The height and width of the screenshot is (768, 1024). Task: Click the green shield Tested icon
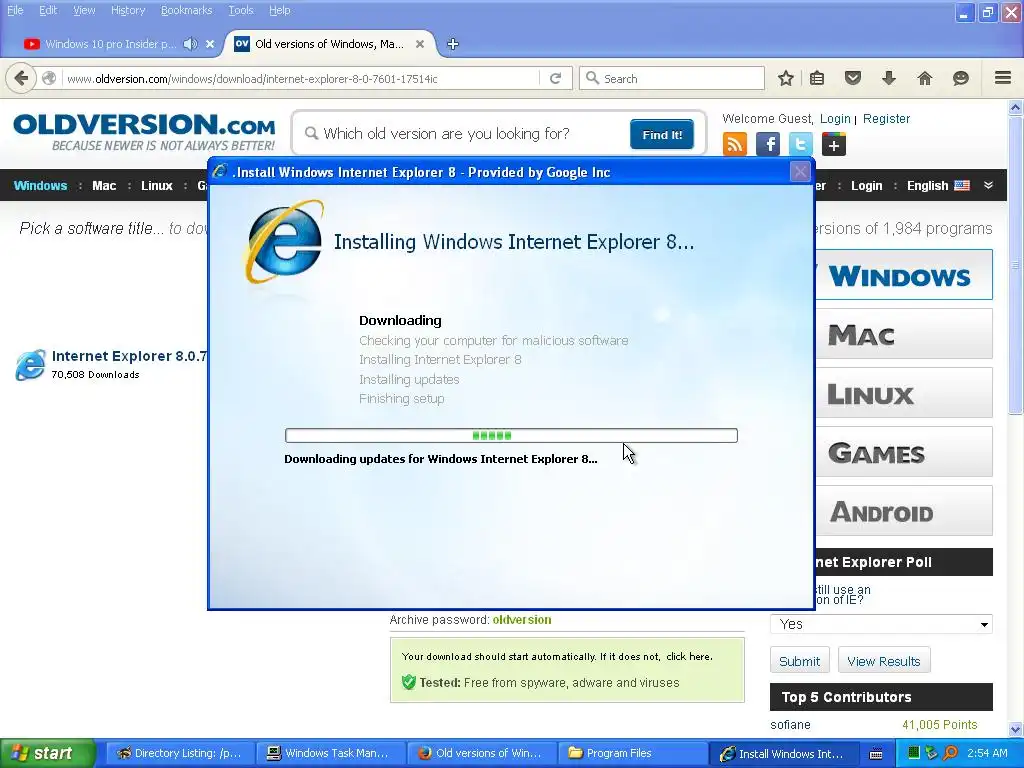409,682
